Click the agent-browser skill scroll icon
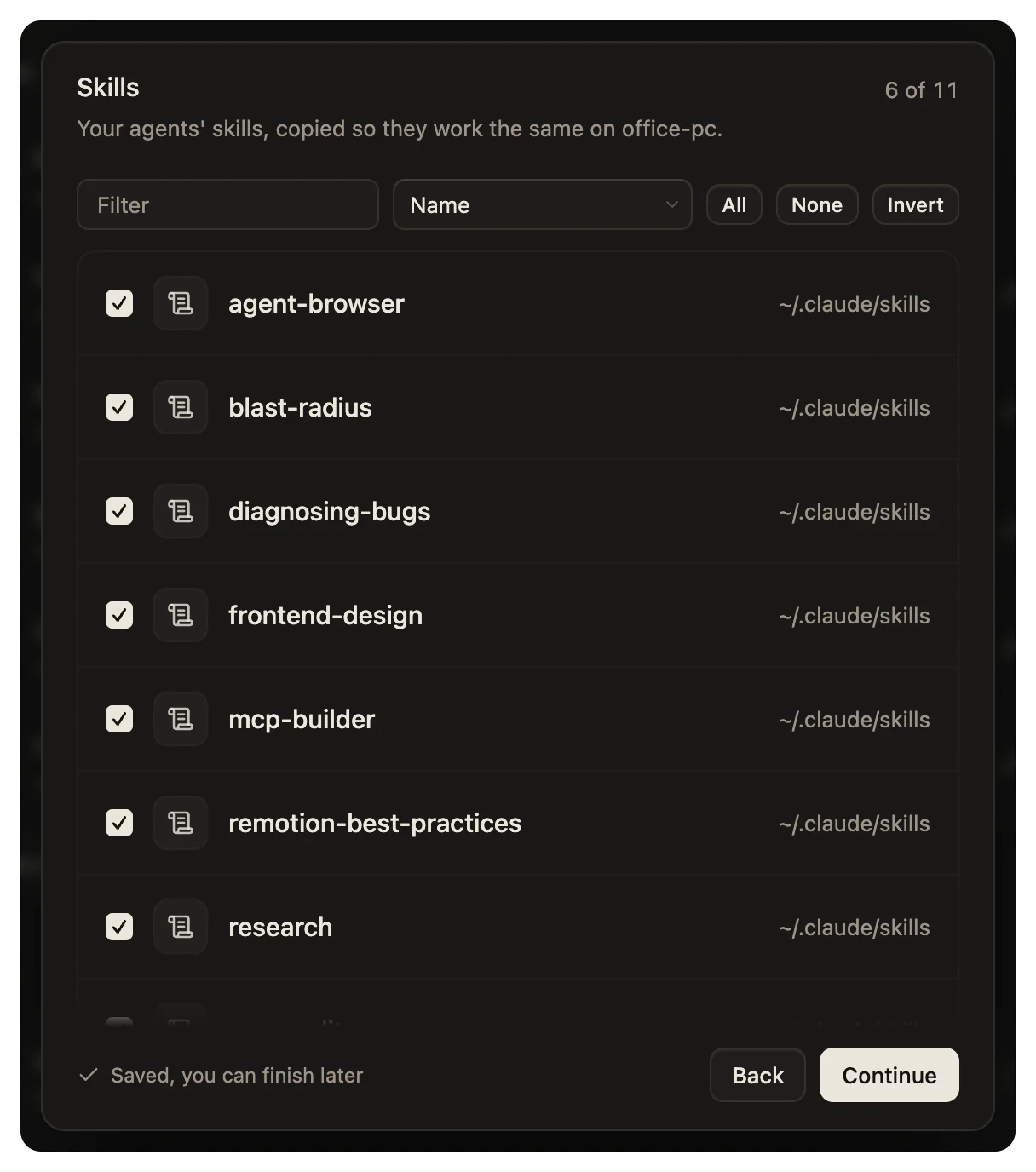The image size is (1036, 1172). click(181, 303)
